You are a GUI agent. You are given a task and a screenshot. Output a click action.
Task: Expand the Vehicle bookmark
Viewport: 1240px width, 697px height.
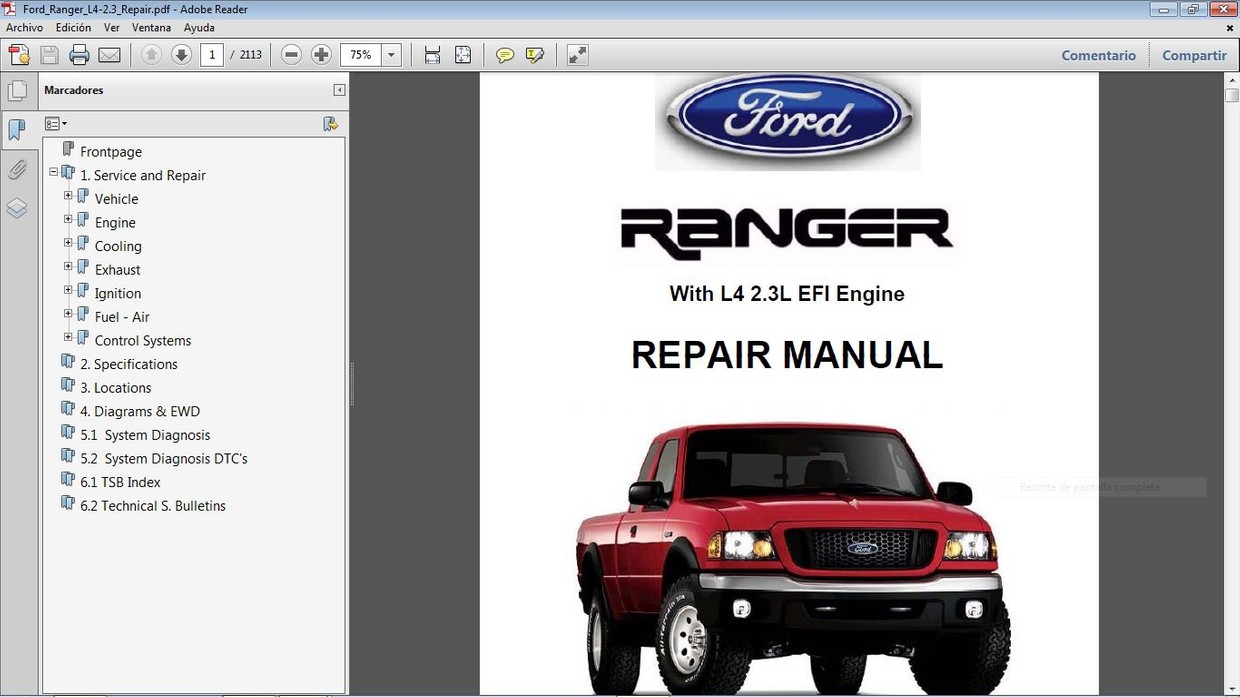(68, 196)
